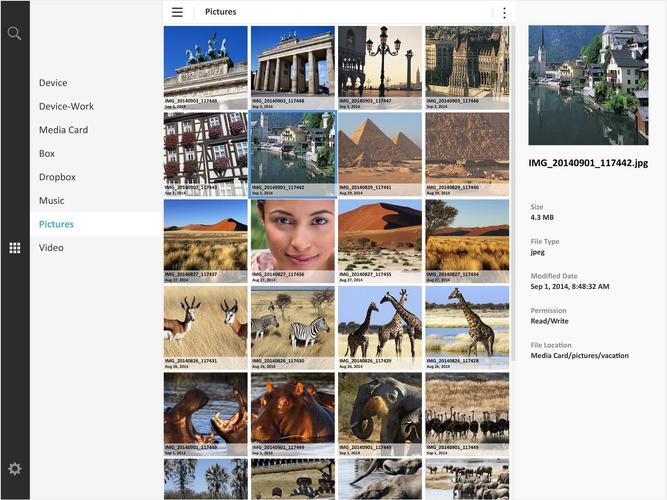Open the apps grid icon
The width and height of the screenshot is (667, 500).
pyautogui.click(x=14, y=248)
